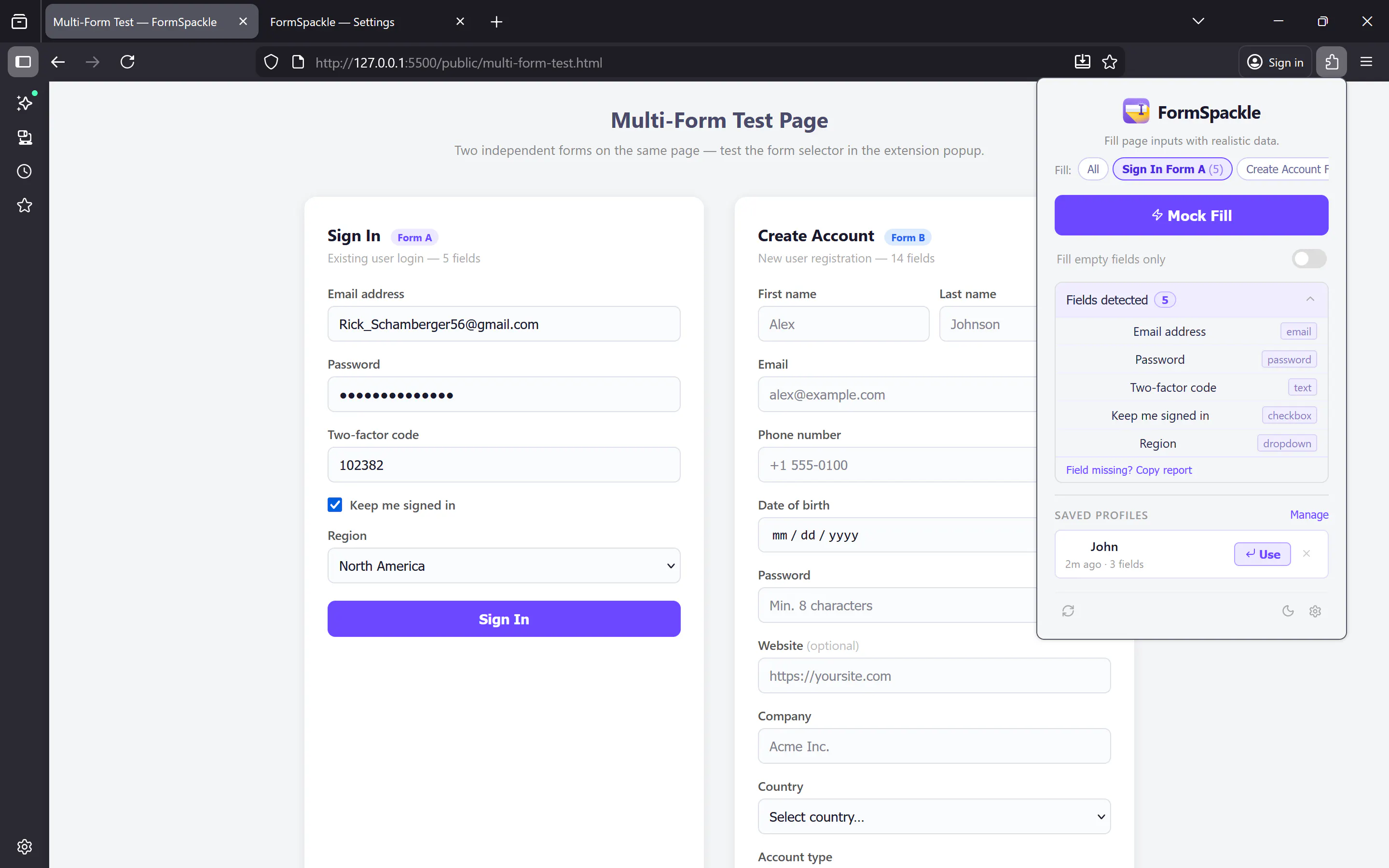Click the Mock Fill button
The width and height of the screenshot is (1389, 868).
(1191, 215)
